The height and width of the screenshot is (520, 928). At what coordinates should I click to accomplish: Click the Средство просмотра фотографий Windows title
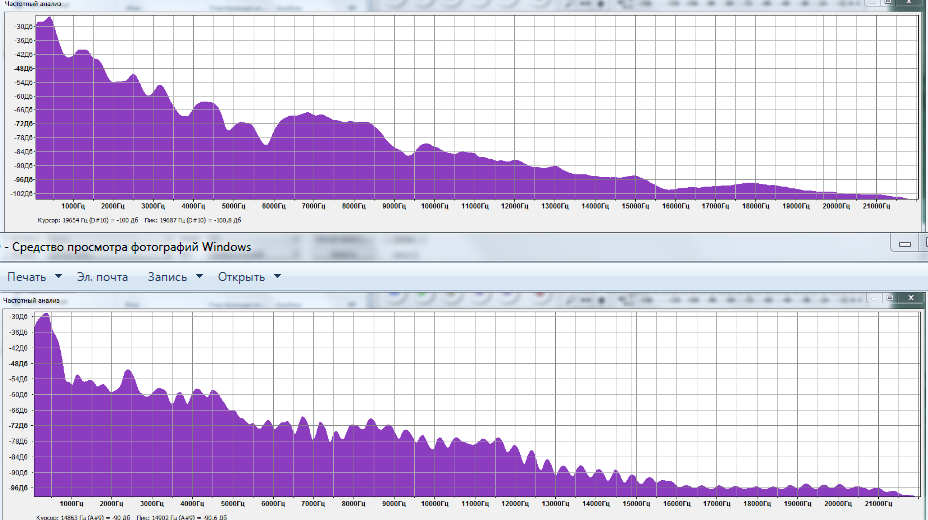coord(131,247)
